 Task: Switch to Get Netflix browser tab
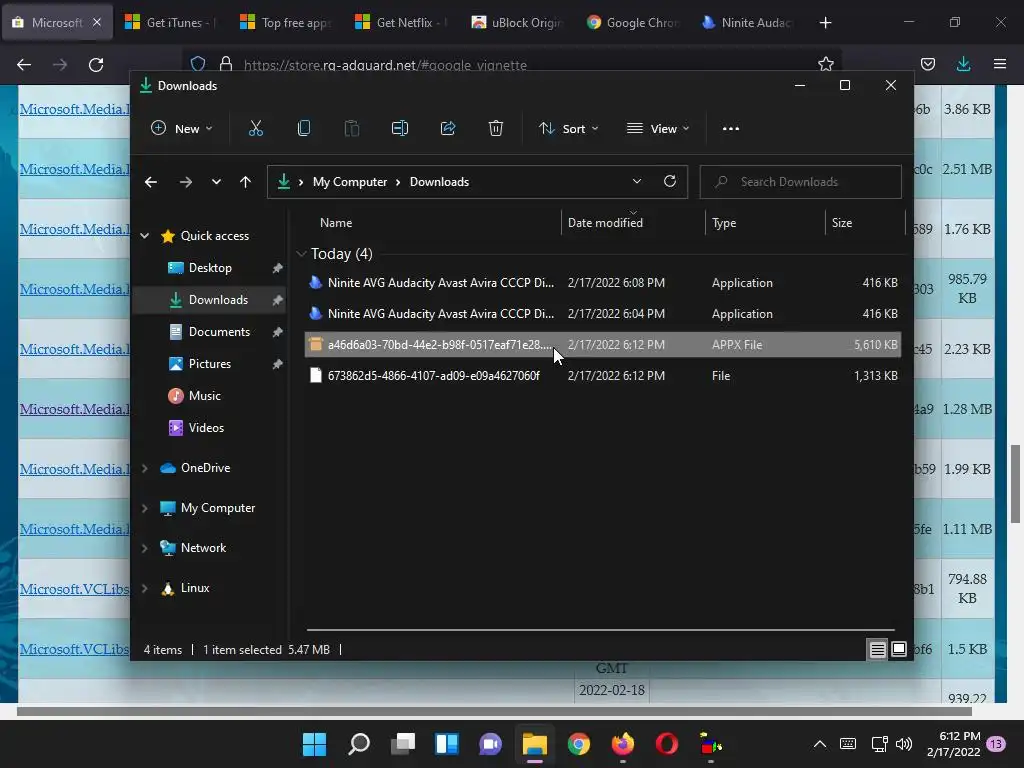(400, 22)
